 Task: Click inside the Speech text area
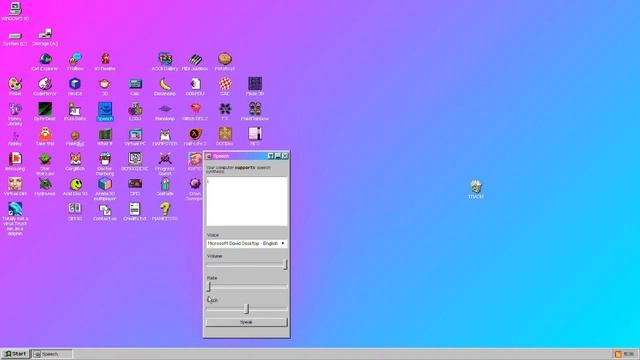[247, 201]
